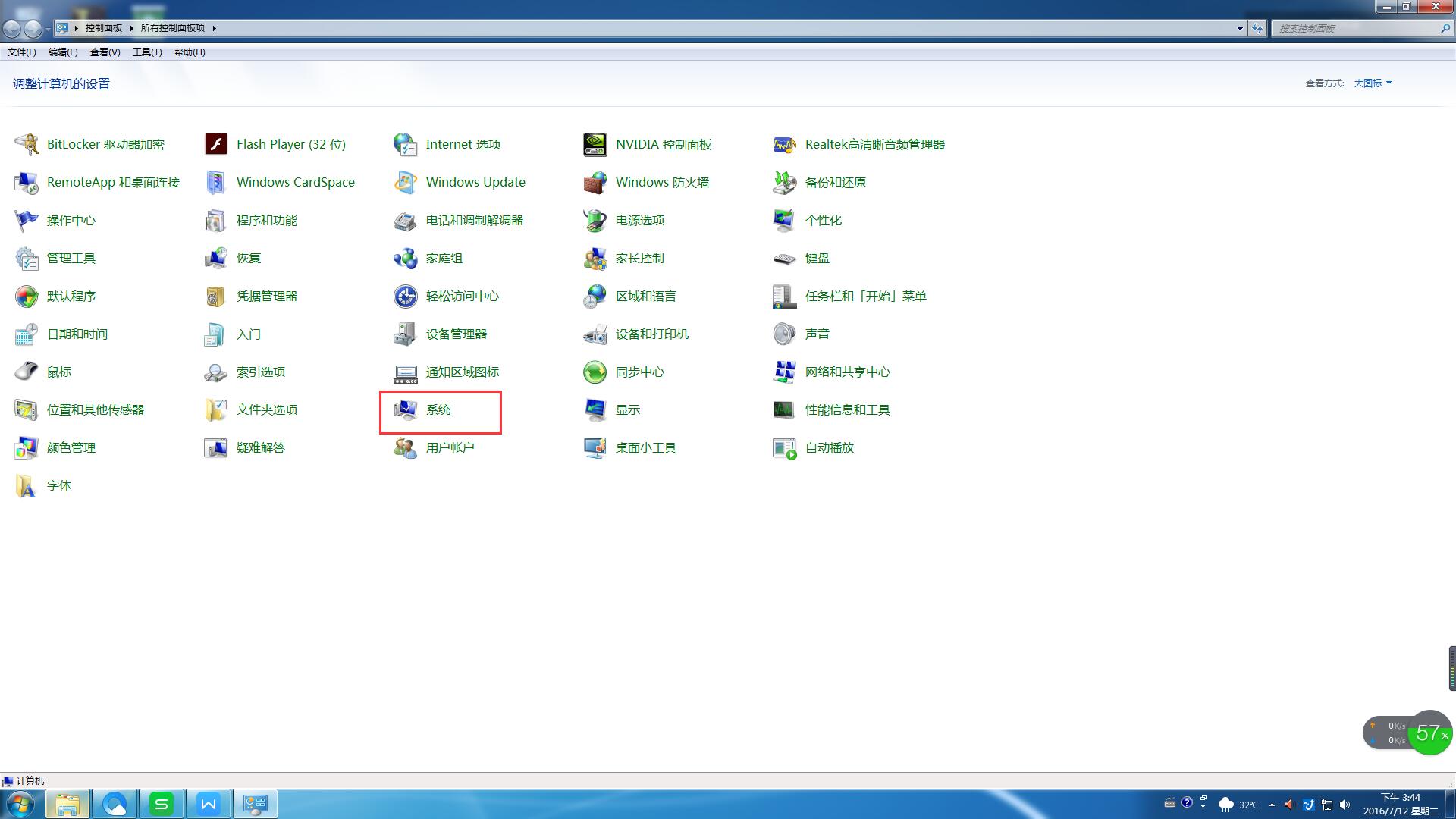Screen dimensions: 1456x819
Task: Open the 鼠标 mouse icon
Action: [x=27, y=372]
